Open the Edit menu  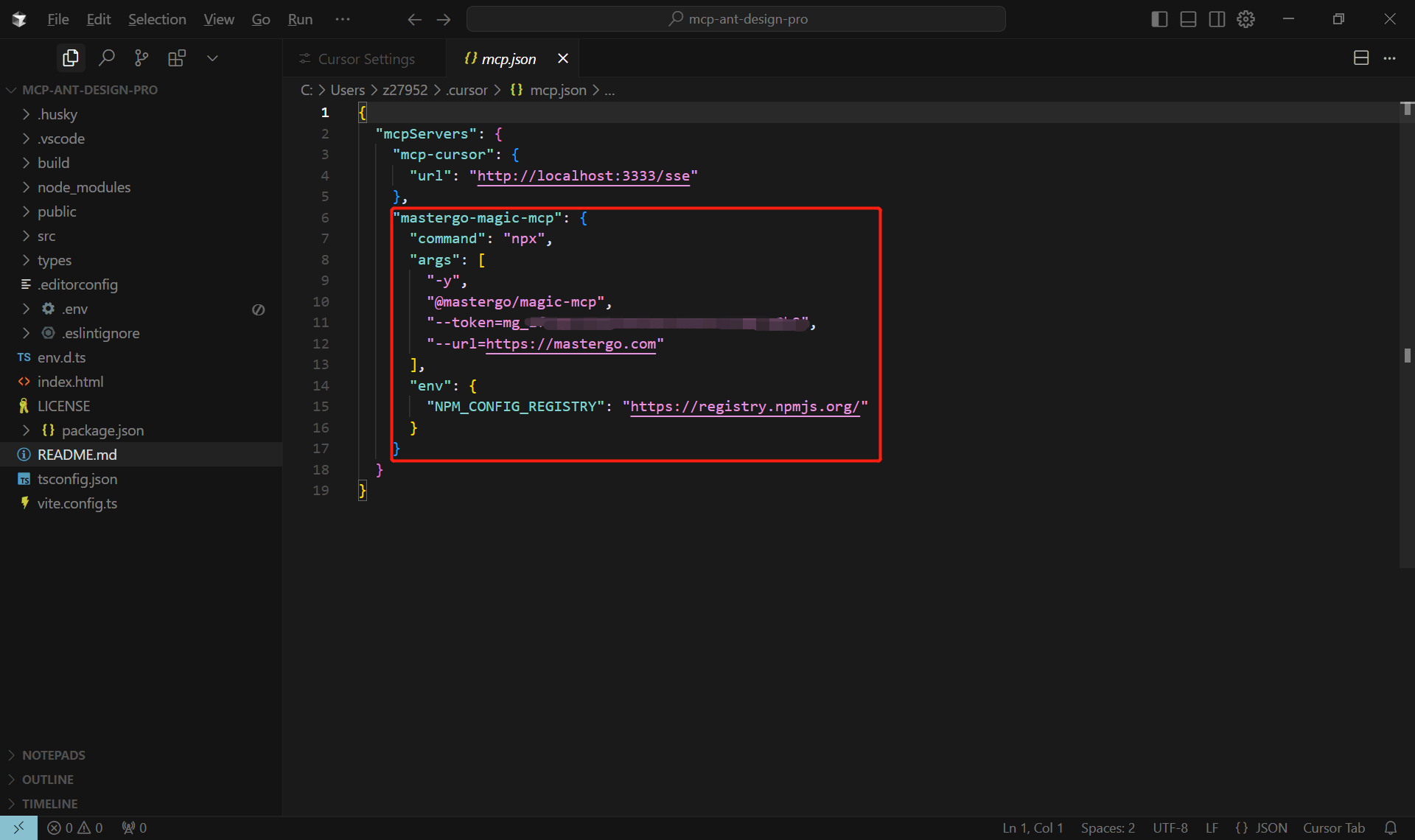pos(99,19)
